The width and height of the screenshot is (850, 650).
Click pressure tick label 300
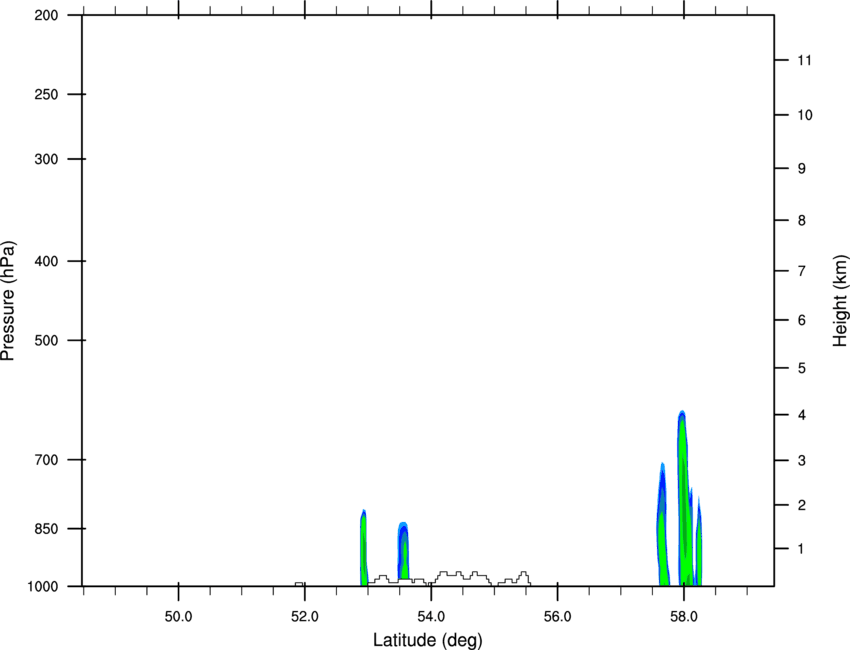(x=46, y=159)
